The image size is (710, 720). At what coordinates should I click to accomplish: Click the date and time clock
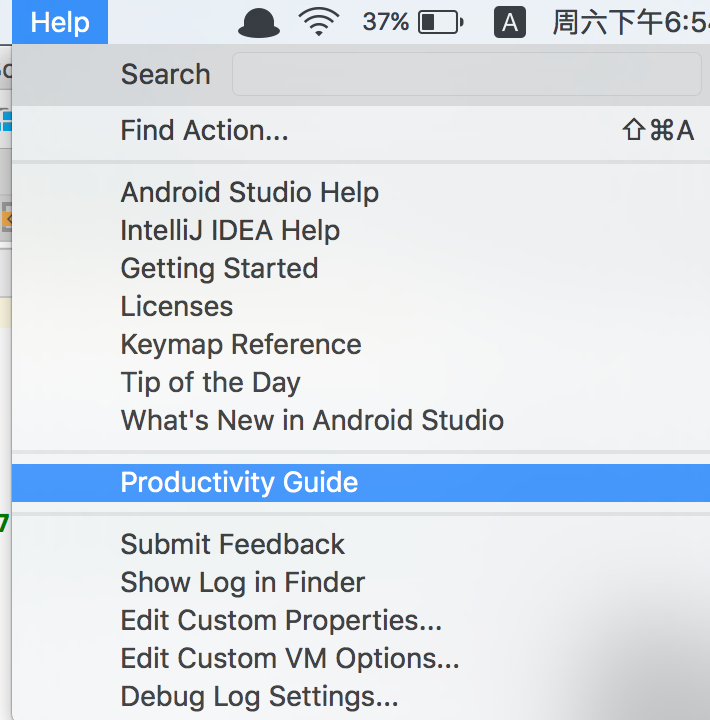point(631,22)
